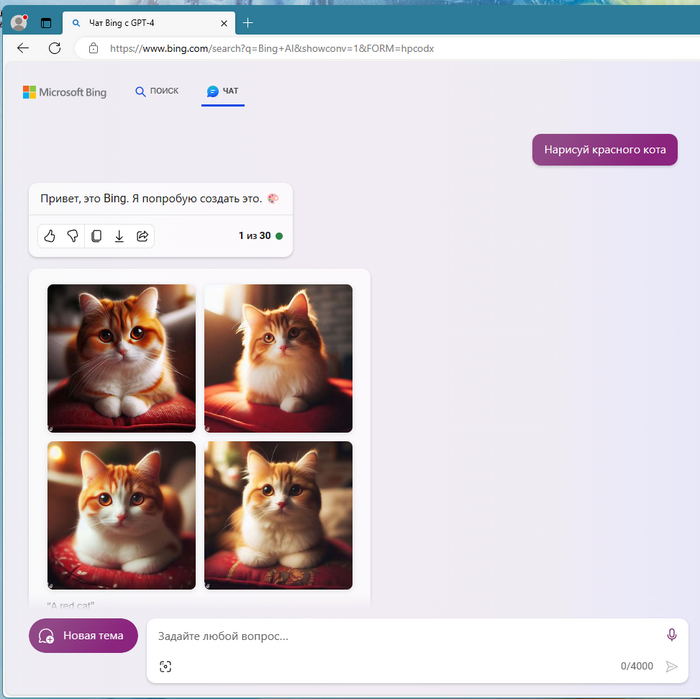700x699 pixels.
Task: Add an image with visual search icon
Action: tap(165, 666)
